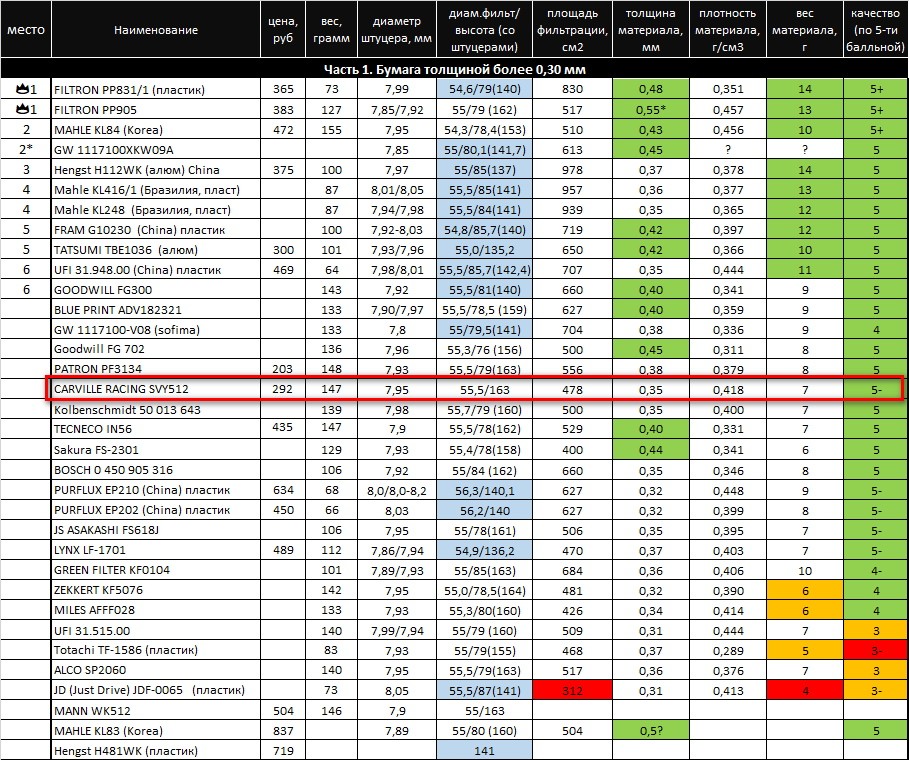Click cell 'Mahle KL416/1 (Бразилия, пласт)'
909x760 pixels.
[156, 190]
